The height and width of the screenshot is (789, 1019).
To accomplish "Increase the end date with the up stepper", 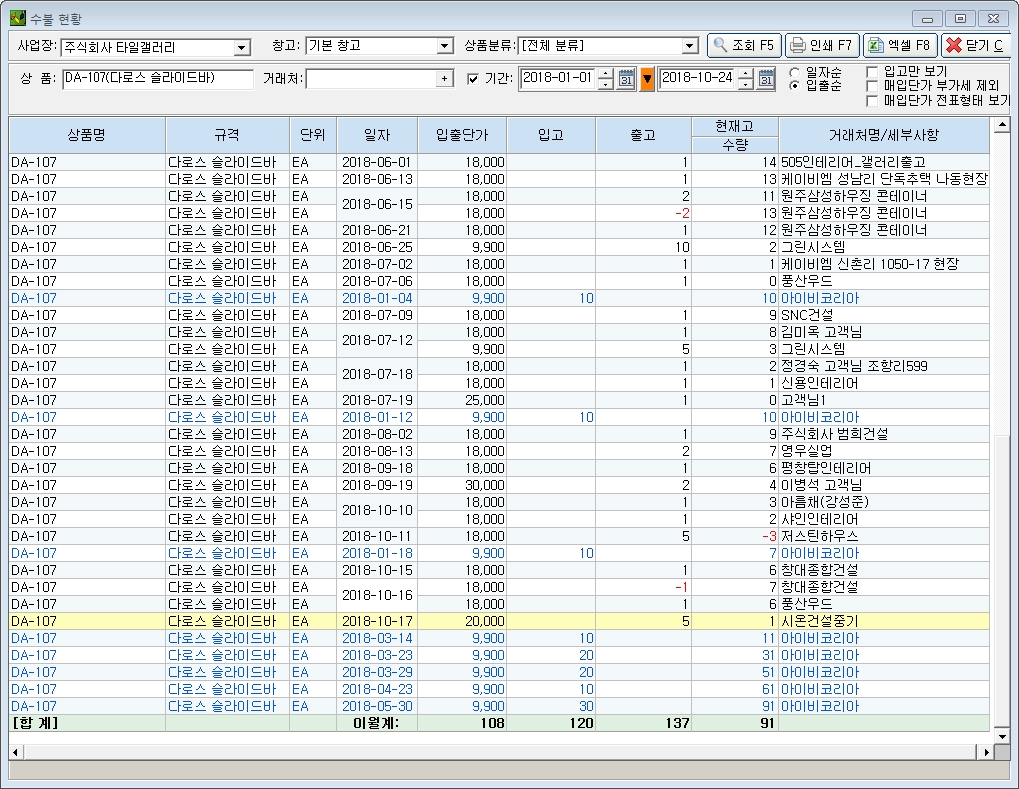I will [746, 73].
